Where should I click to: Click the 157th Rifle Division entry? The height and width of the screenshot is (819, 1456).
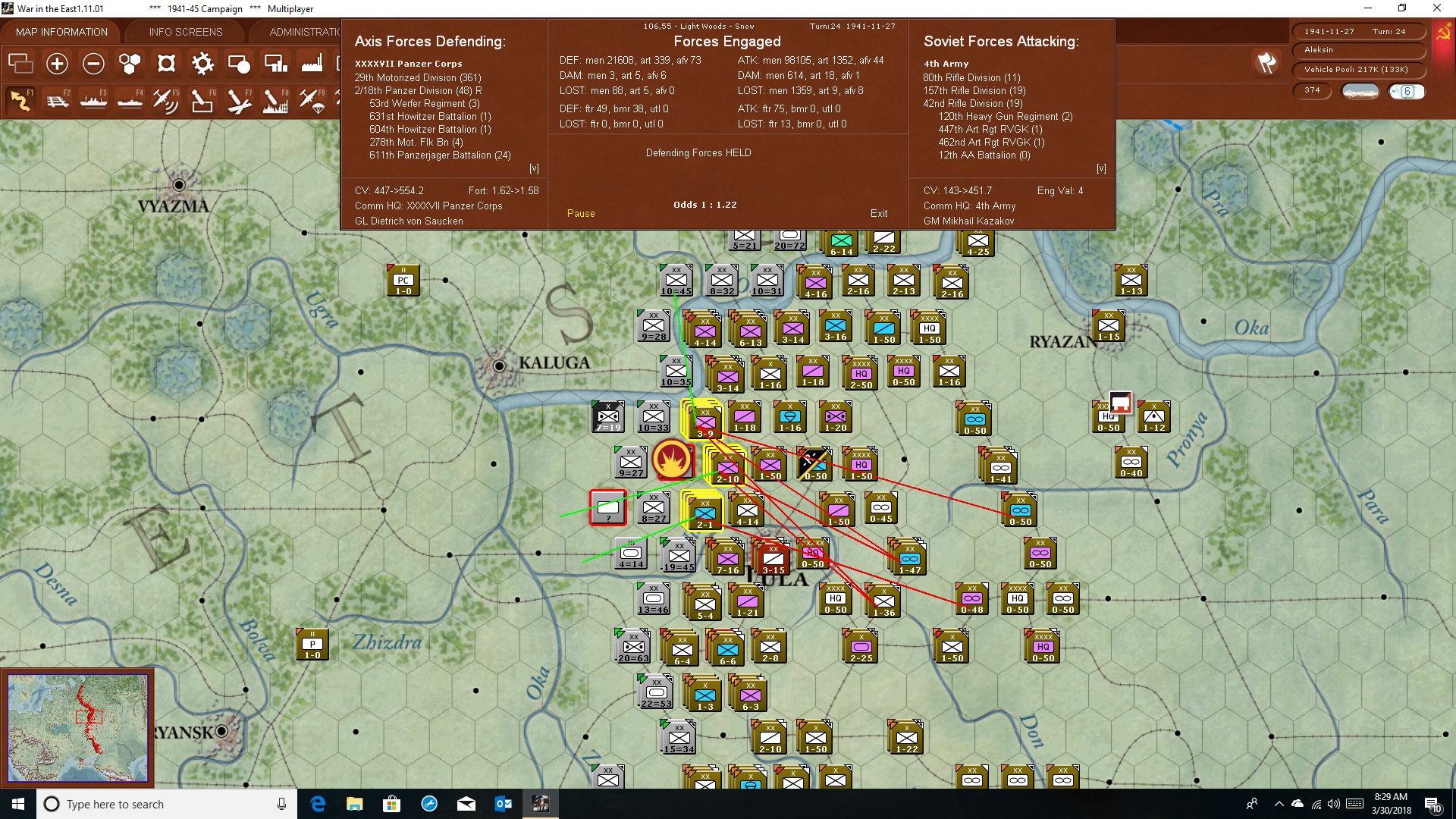coord(974,90)
